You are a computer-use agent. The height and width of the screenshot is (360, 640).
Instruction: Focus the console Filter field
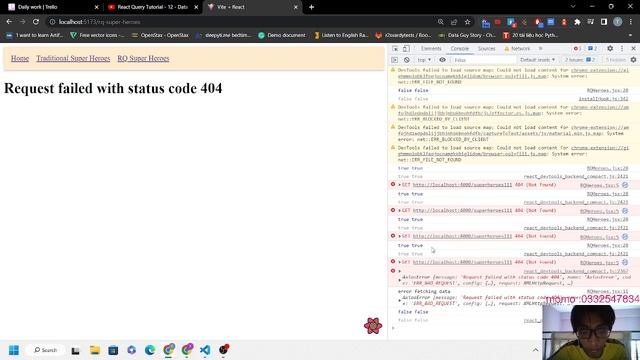(484, 60)
